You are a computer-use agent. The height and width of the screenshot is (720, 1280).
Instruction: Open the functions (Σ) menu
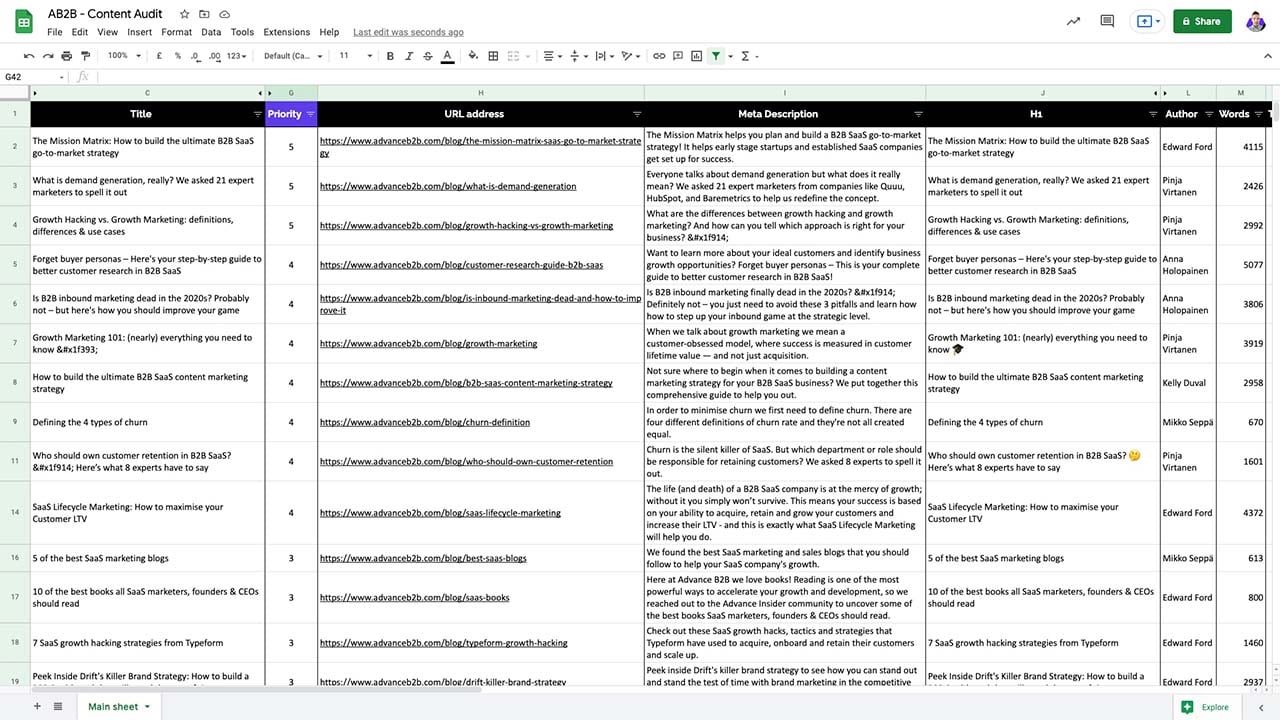(745, 56)
